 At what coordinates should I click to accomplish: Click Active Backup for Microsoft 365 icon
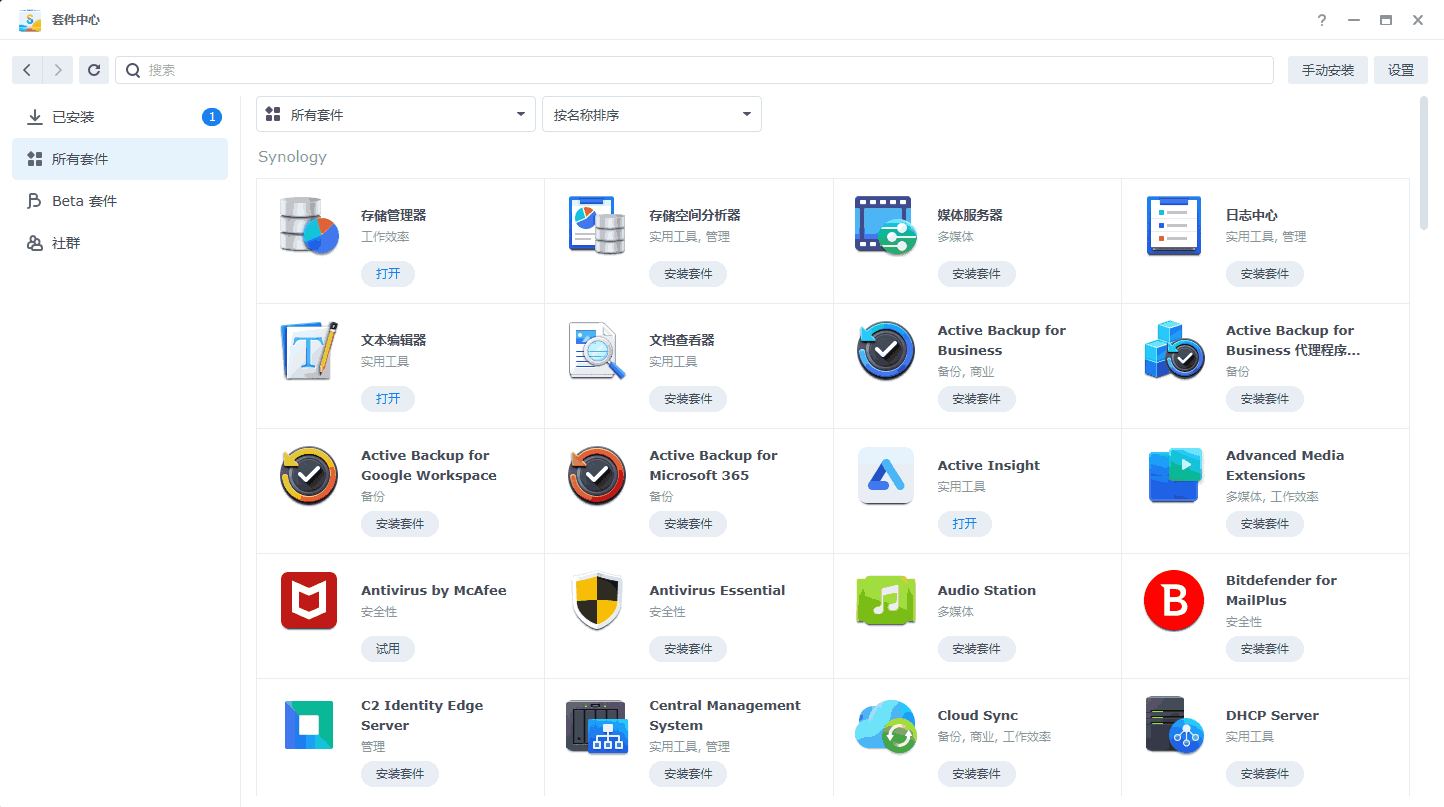tap(597, 475)
